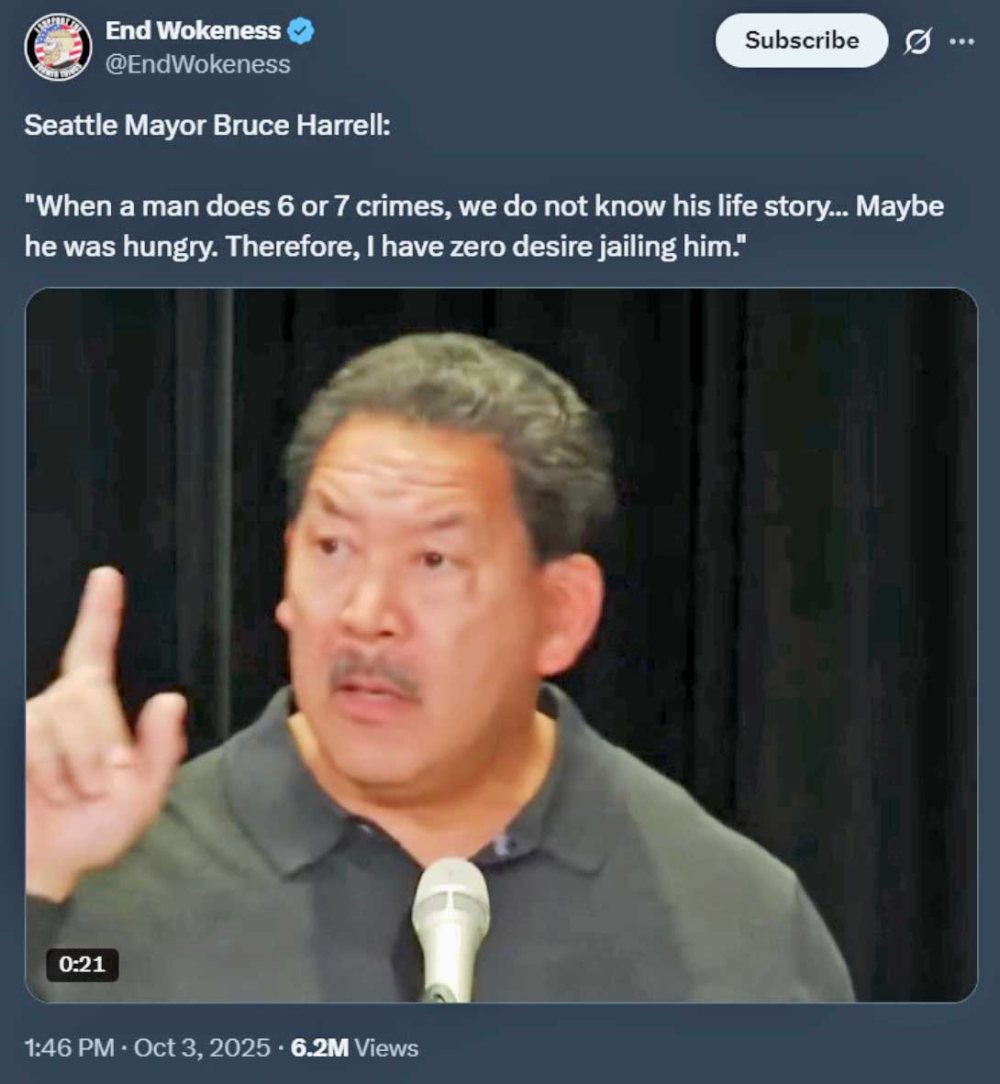Viewport: 1000px width, 1084px height.
Task: Open the @EndWokeness handle link
Action: pyautogui.click(x=198, y=64)
